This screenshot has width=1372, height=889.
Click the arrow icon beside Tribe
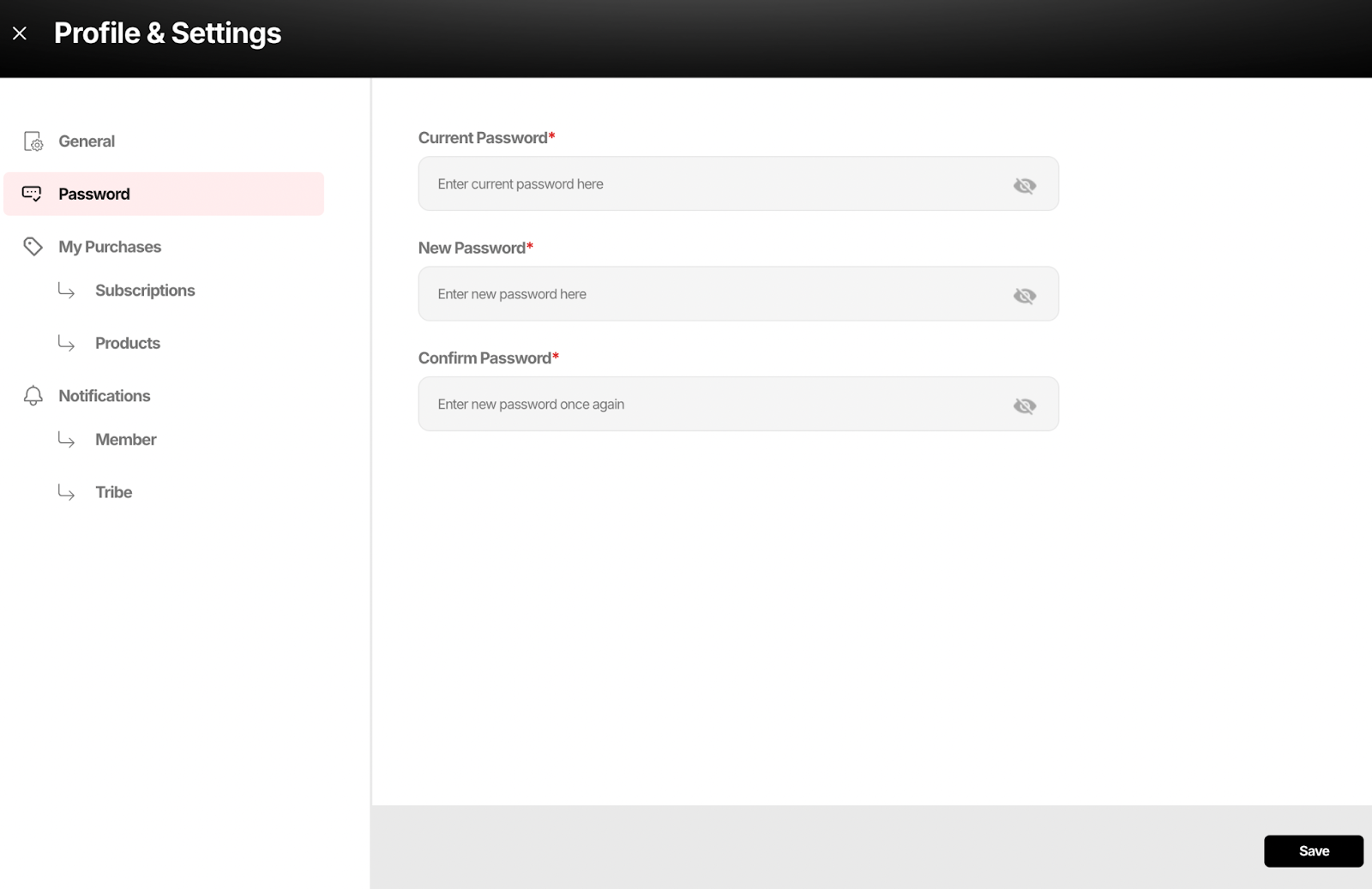(67, 492)
